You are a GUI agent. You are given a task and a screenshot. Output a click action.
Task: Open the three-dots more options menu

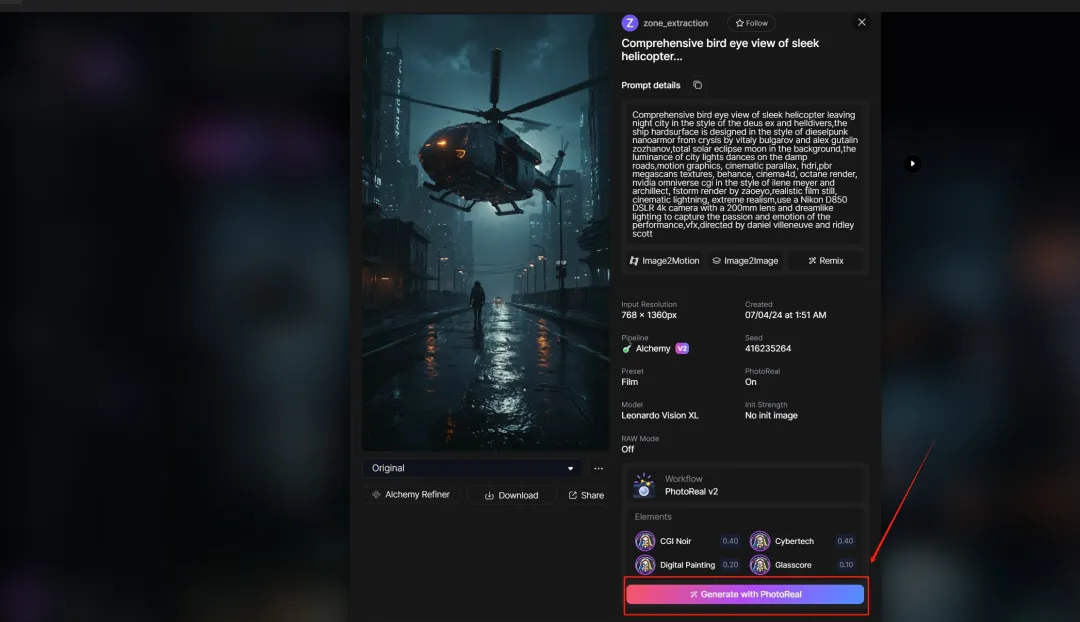pos(598,468)
